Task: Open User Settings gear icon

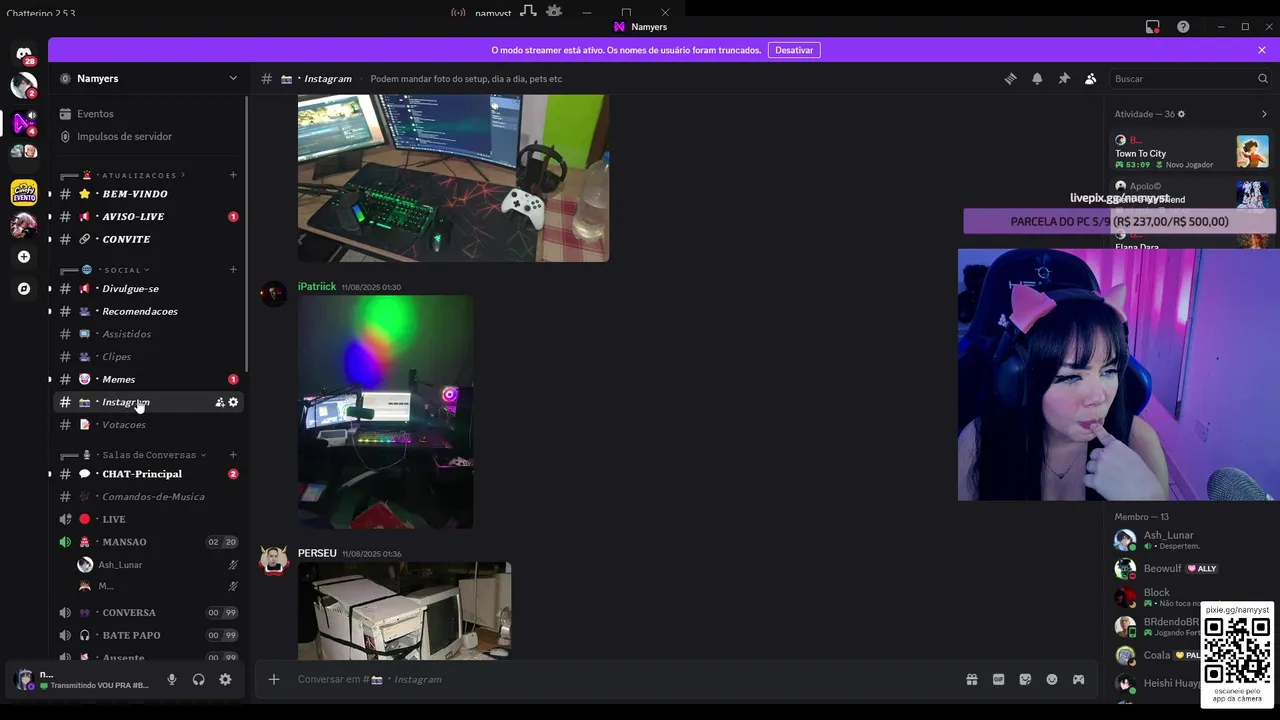Action: (225, 679)
